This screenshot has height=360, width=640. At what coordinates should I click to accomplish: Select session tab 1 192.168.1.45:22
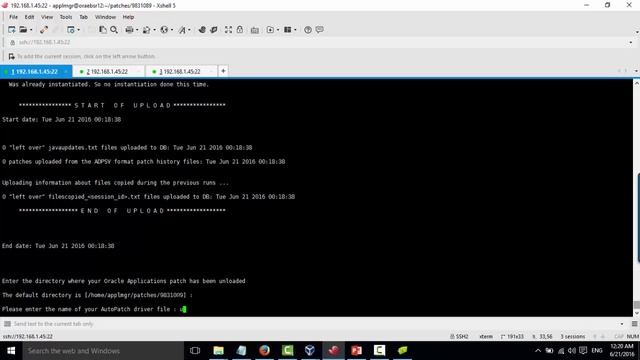[x=36, y=71]
